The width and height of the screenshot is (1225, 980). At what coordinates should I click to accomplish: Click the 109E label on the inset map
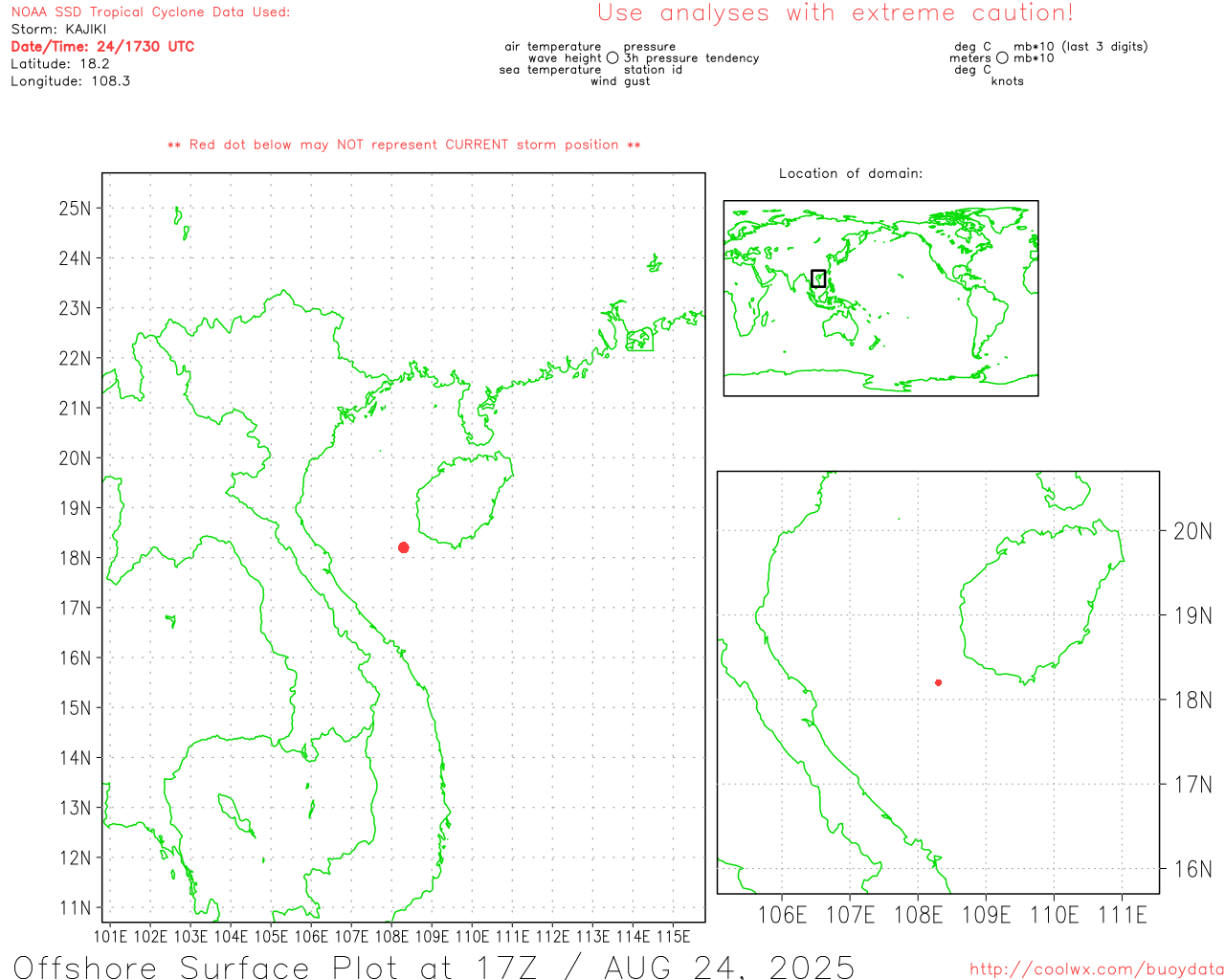987,915
